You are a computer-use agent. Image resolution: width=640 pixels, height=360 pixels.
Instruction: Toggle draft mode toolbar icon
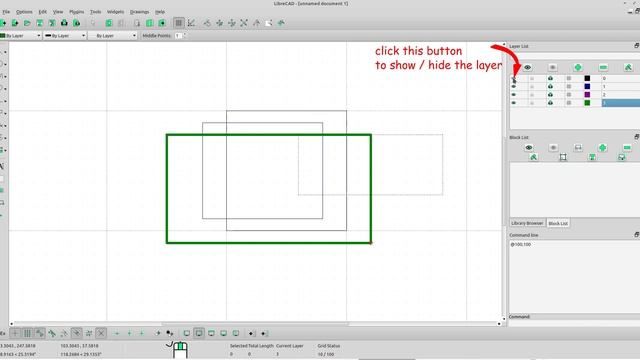[191, 23]
